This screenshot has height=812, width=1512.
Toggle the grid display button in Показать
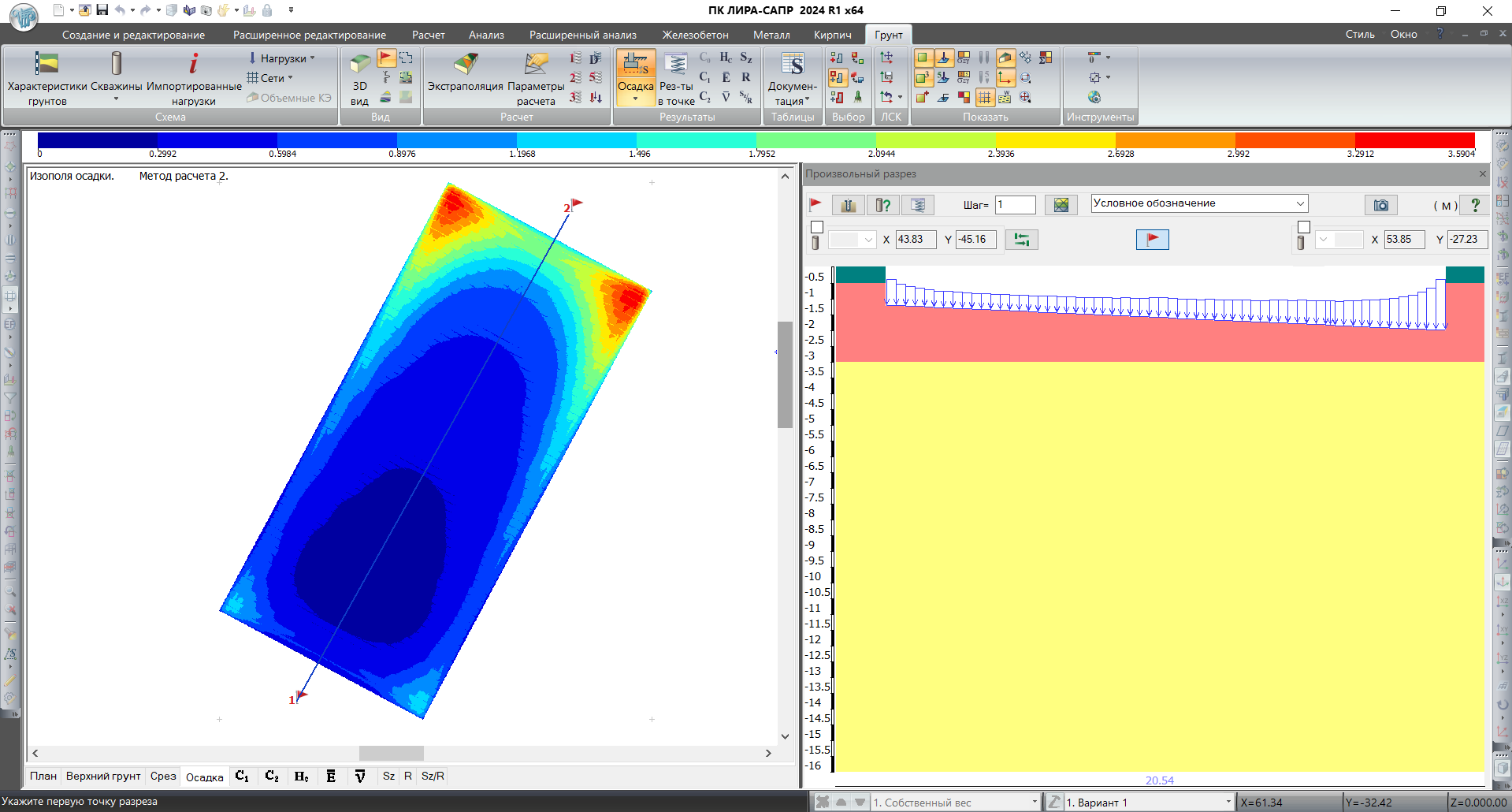click(985, 98)
